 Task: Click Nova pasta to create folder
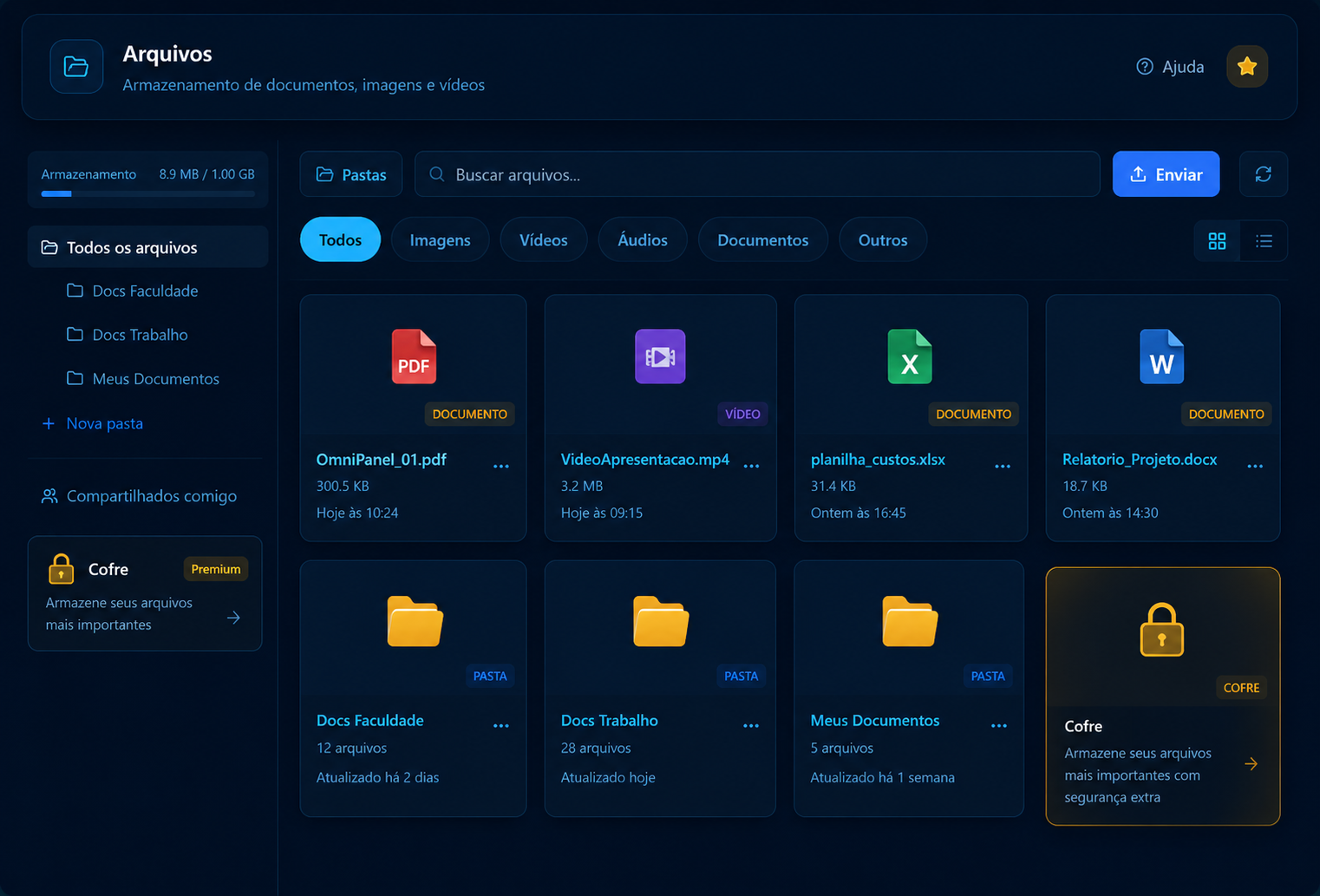(93, 423)
